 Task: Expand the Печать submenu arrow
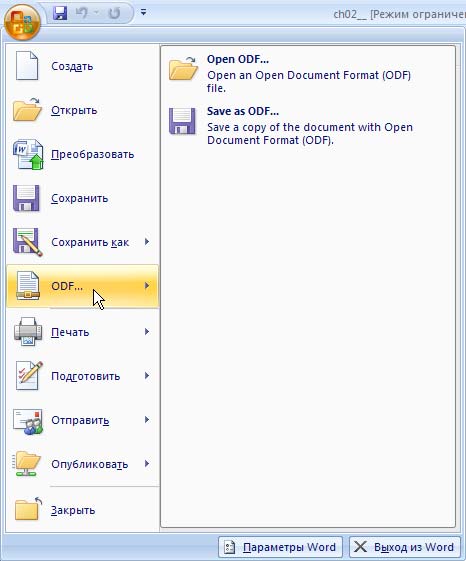pos(147,332)
